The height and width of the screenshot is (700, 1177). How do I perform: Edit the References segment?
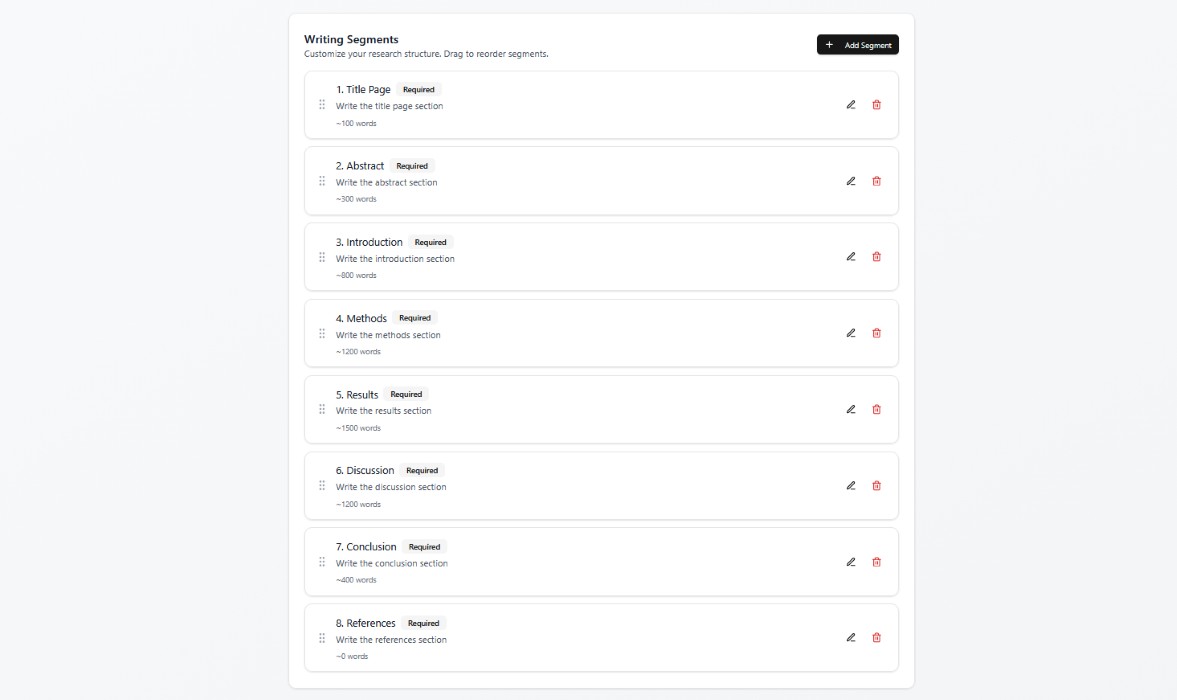(851, 638)
